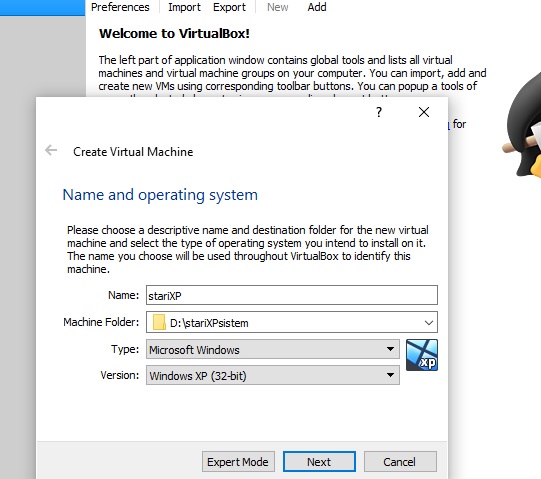Open the Version dropdown Windows XP (32-bit)
Image resolution: width=541 pixels, height=479 pixels.
coord(273,375)
